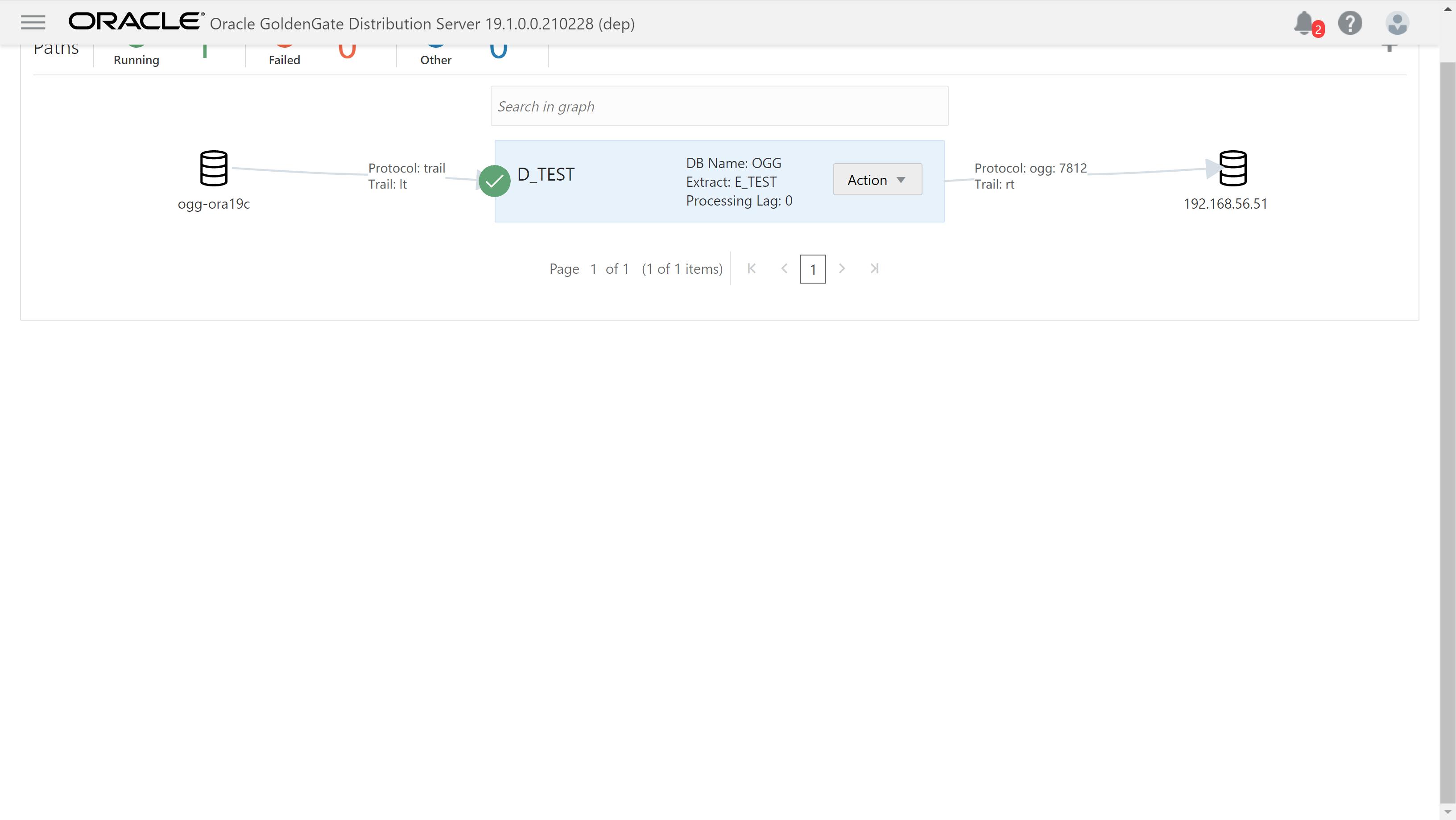Jump to the last page arrow

(x=874, y=268)
